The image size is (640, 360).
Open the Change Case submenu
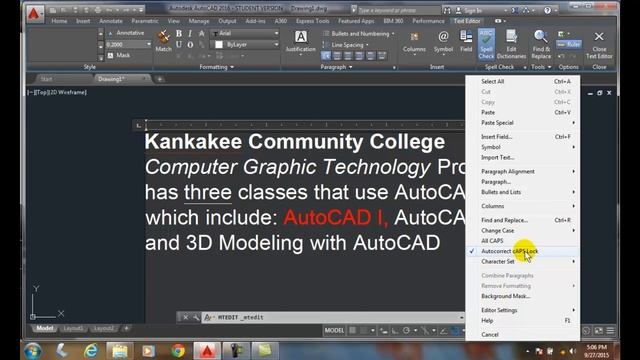click(522, 231)
